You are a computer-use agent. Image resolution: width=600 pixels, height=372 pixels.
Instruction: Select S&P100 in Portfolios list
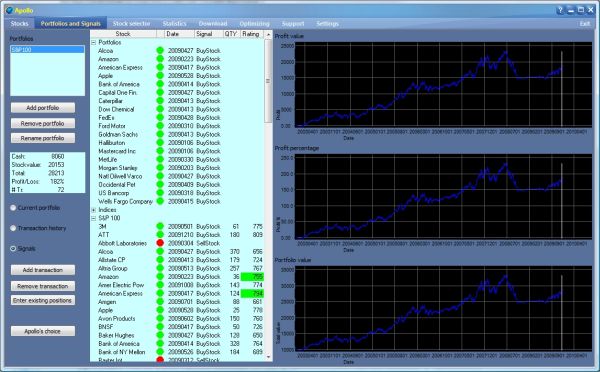pyautogui.click(x=47, y=49)
